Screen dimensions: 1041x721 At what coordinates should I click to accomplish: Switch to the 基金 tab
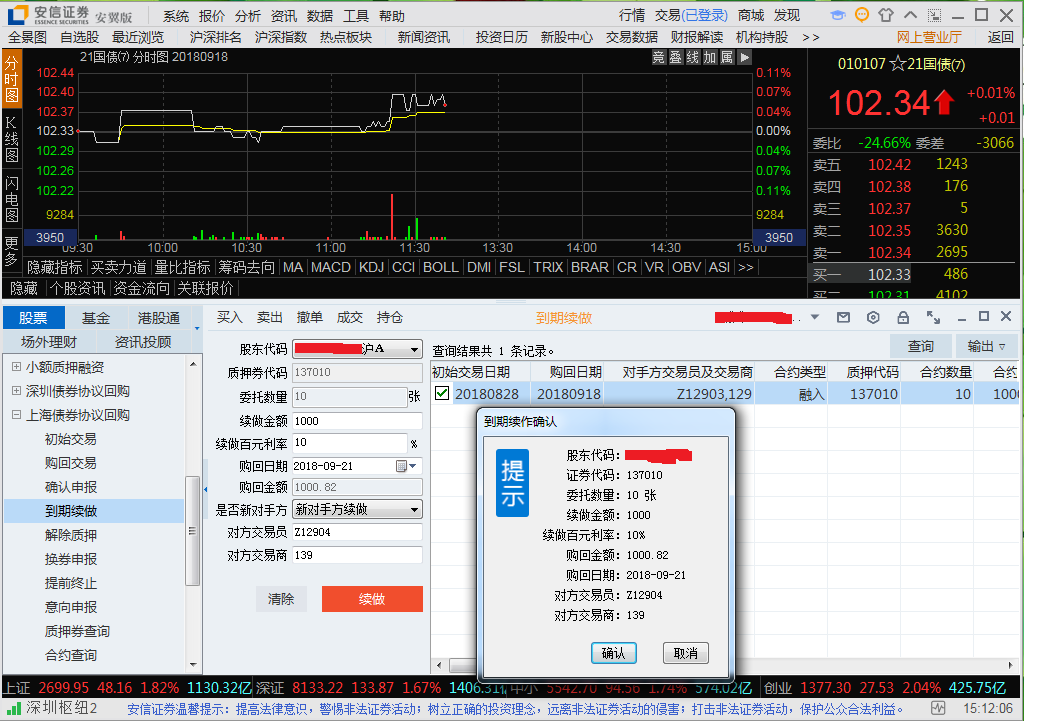[x=96, y=318]
